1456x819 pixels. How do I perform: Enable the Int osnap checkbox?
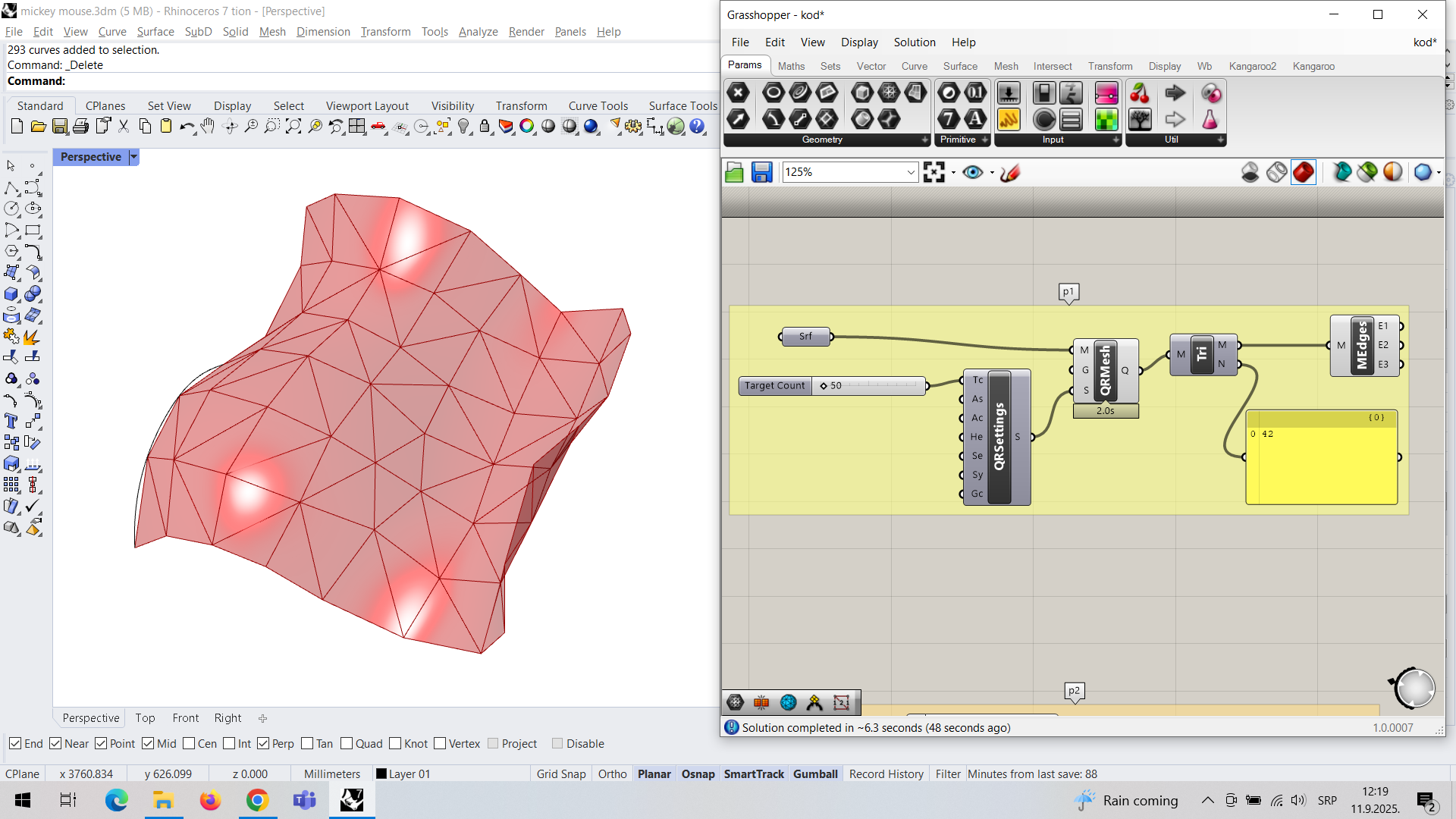click(x=229, y=743)
